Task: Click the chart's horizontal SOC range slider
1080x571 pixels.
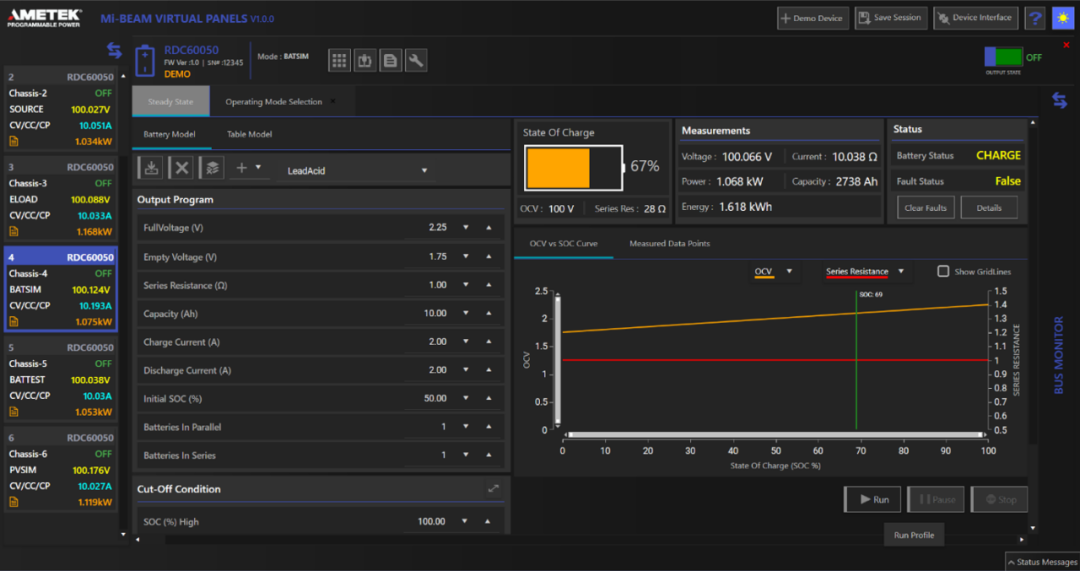Action: (x=776, y=435)
